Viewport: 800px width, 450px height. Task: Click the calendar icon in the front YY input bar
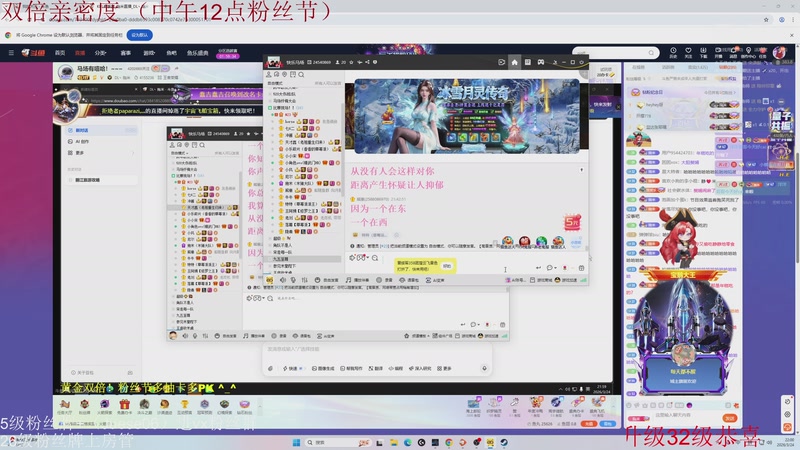tap(581, 267)
